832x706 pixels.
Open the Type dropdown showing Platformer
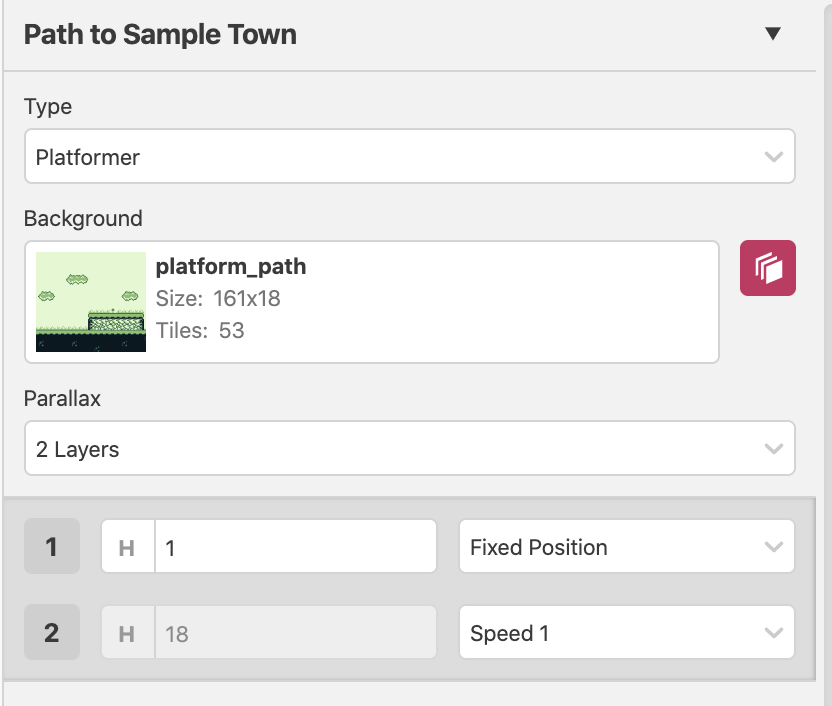(410, 156)
